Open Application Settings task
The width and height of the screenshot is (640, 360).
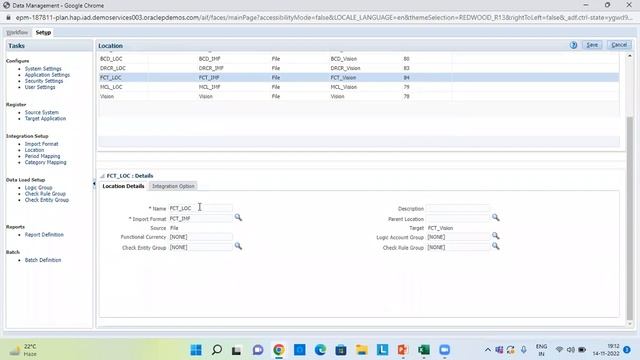coord(47,75)
